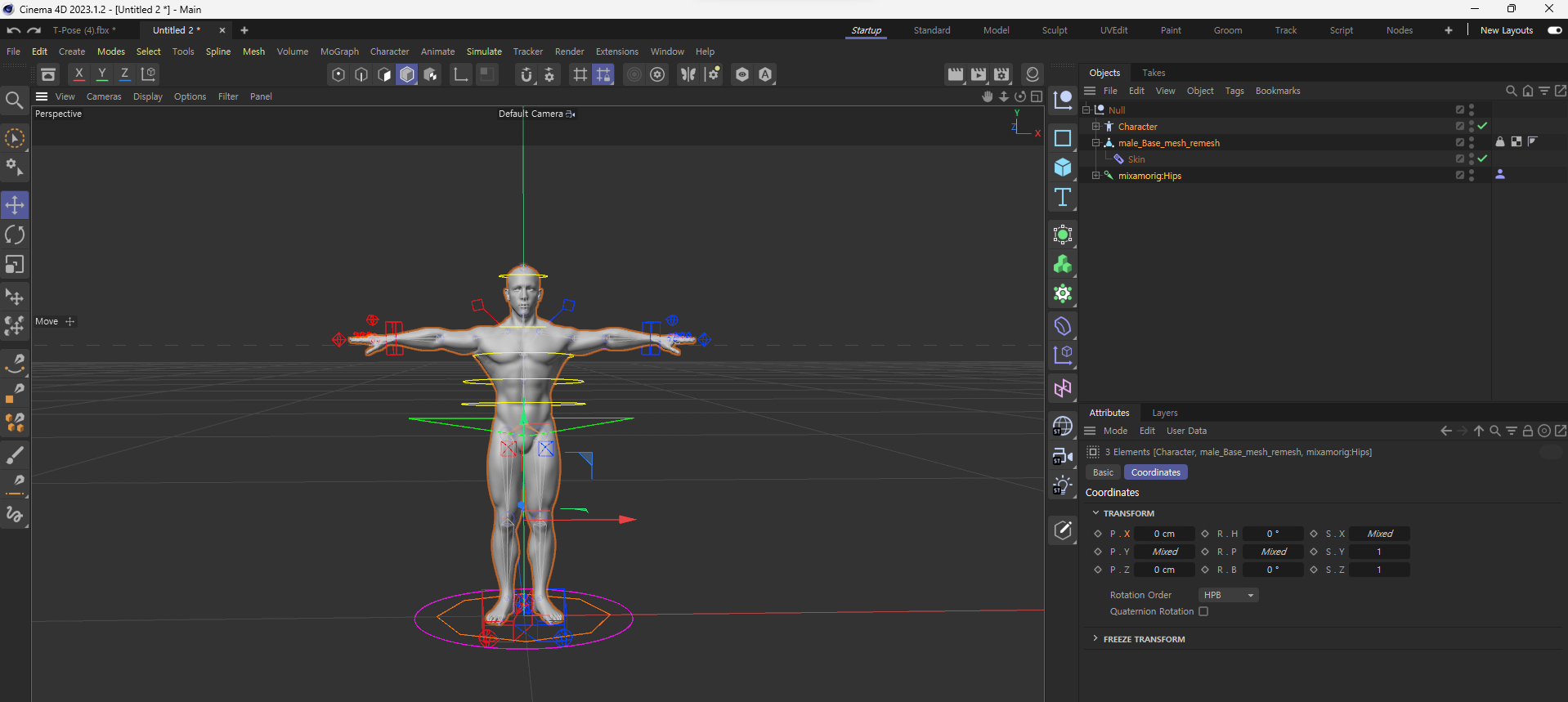Open the MoGraph menu

click(339, 51)
